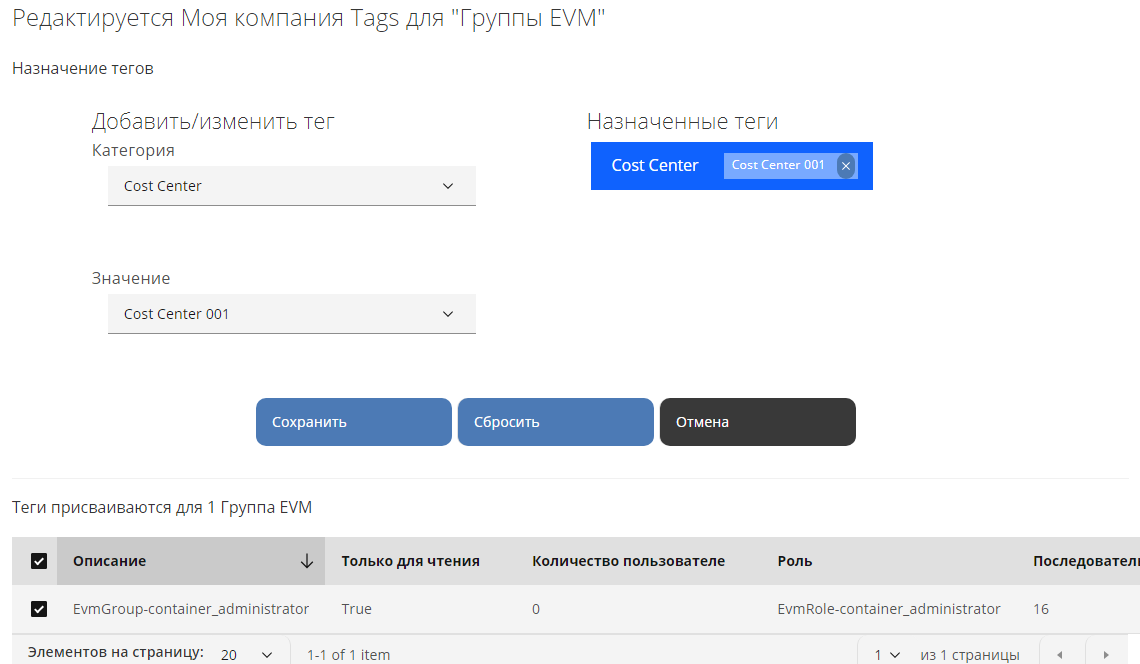Go to the previous page arrow
This screenshot has width=1140, height=664.
[1059, 655]
